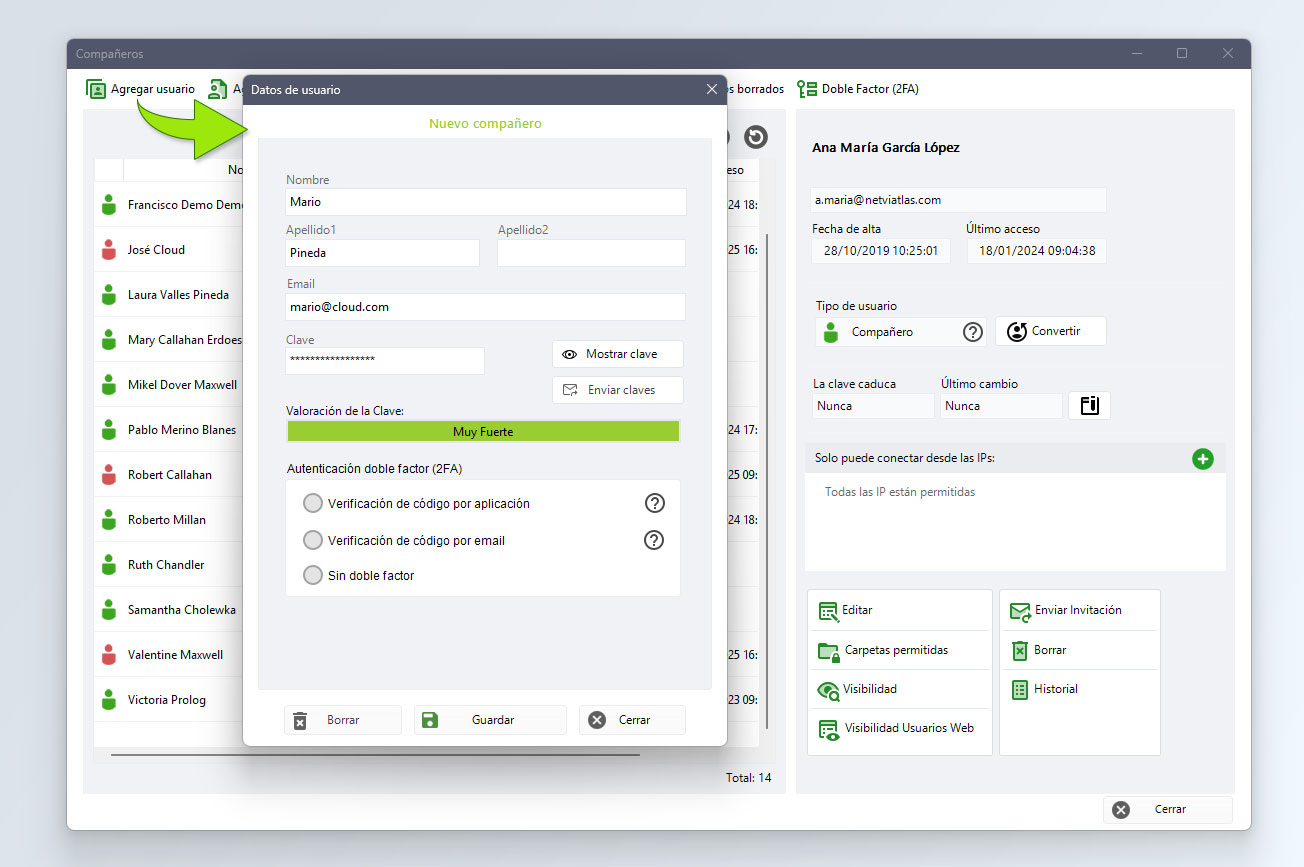Click help icon next to Compañero type

click(x=973, y=332)
